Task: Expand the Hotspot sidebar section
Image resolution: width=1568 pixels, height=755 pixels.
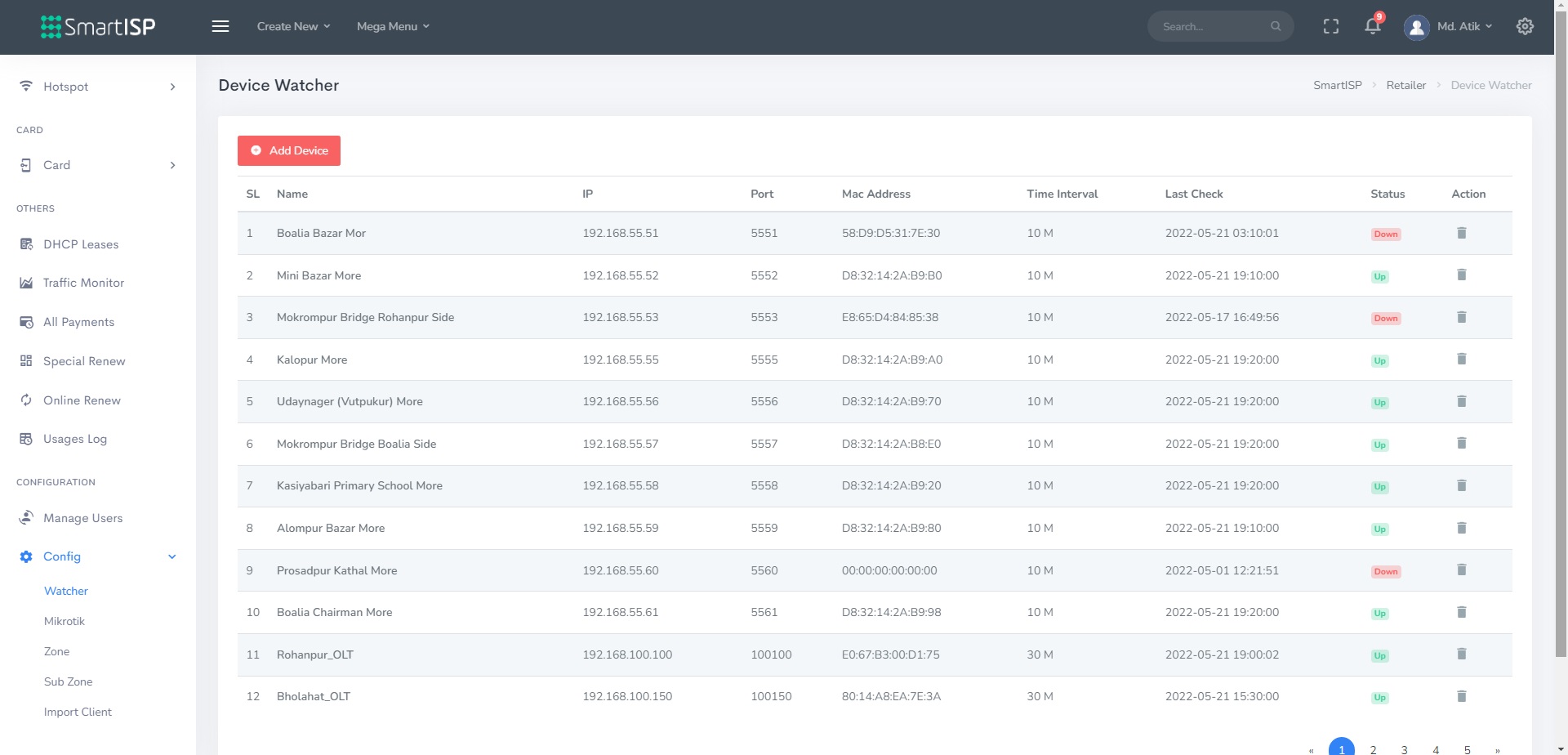Action: point(98,87)
